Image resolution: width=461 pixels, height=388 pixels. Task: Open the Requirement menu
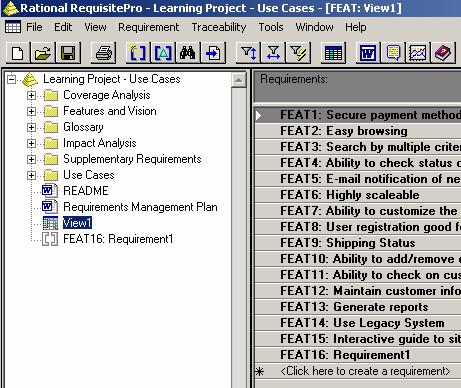click(149, 27)
